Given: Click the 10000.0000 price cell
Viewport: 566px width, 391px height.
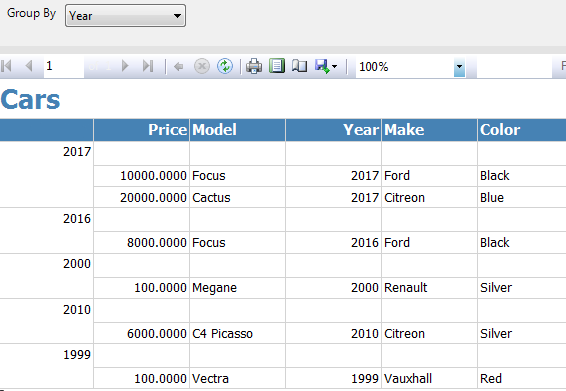Looking at the screenshot, I should (142, 176).
